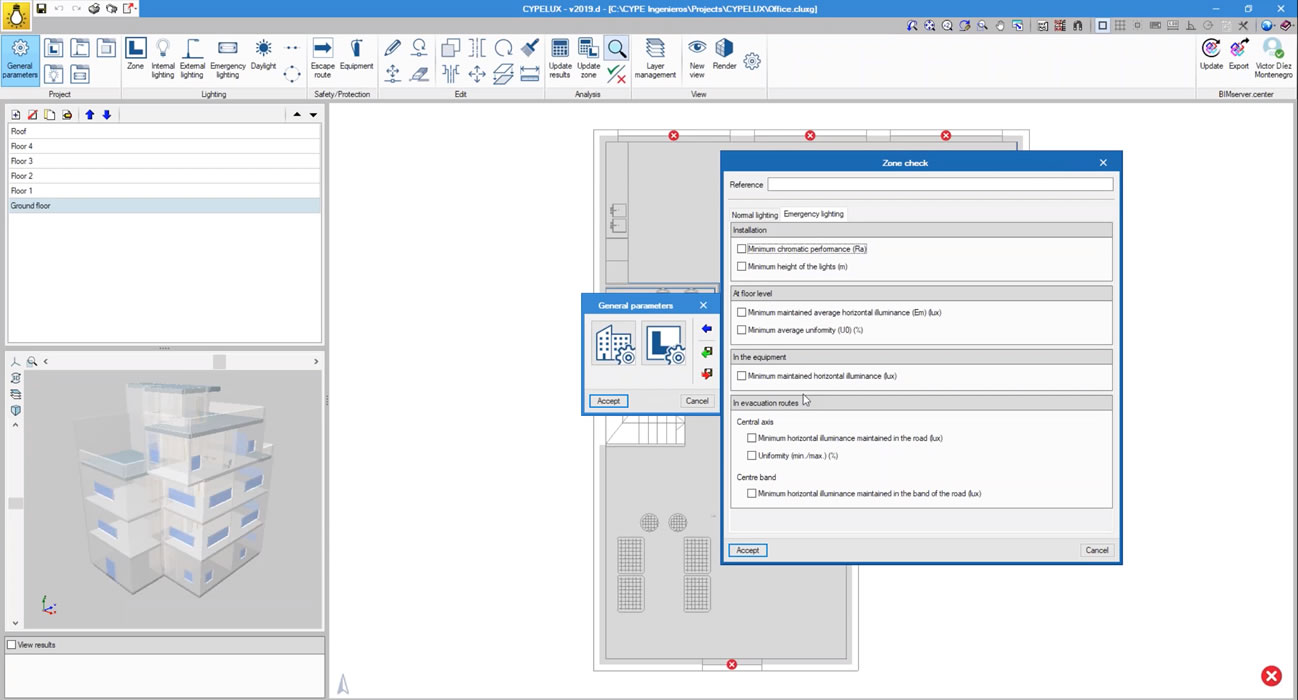Click the 3D preview scroll right arrow
The height and width of the screenshot is (700, 1298).
click(316, 362)
